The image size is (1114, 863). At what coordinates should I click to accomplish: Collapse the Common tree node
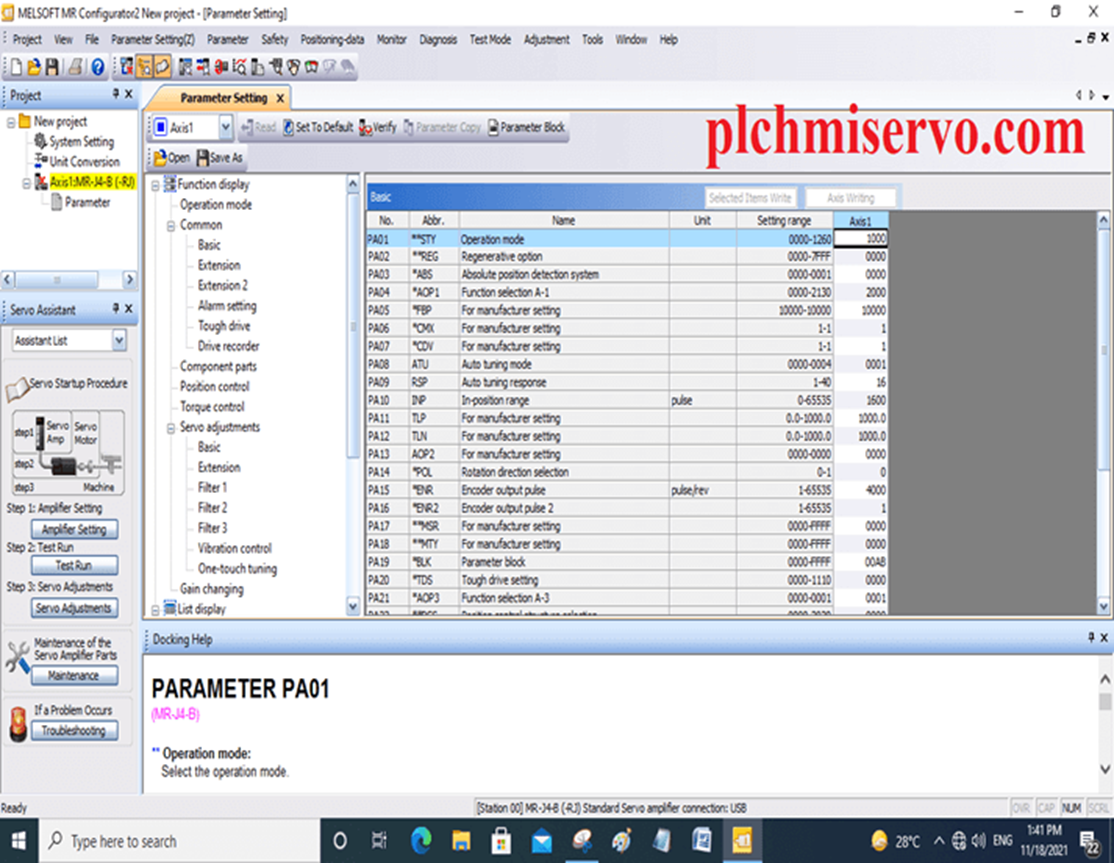click(171, 226)
